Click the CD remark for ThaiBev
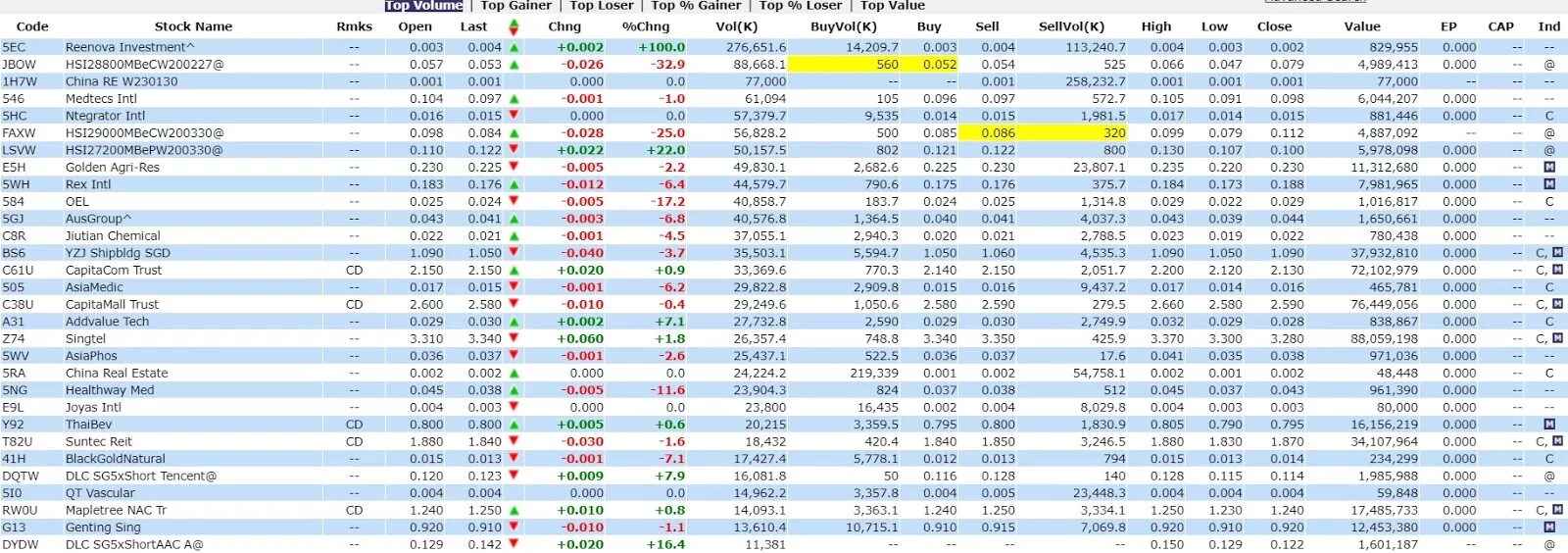The image size is (1568, 553). [354, 425]
